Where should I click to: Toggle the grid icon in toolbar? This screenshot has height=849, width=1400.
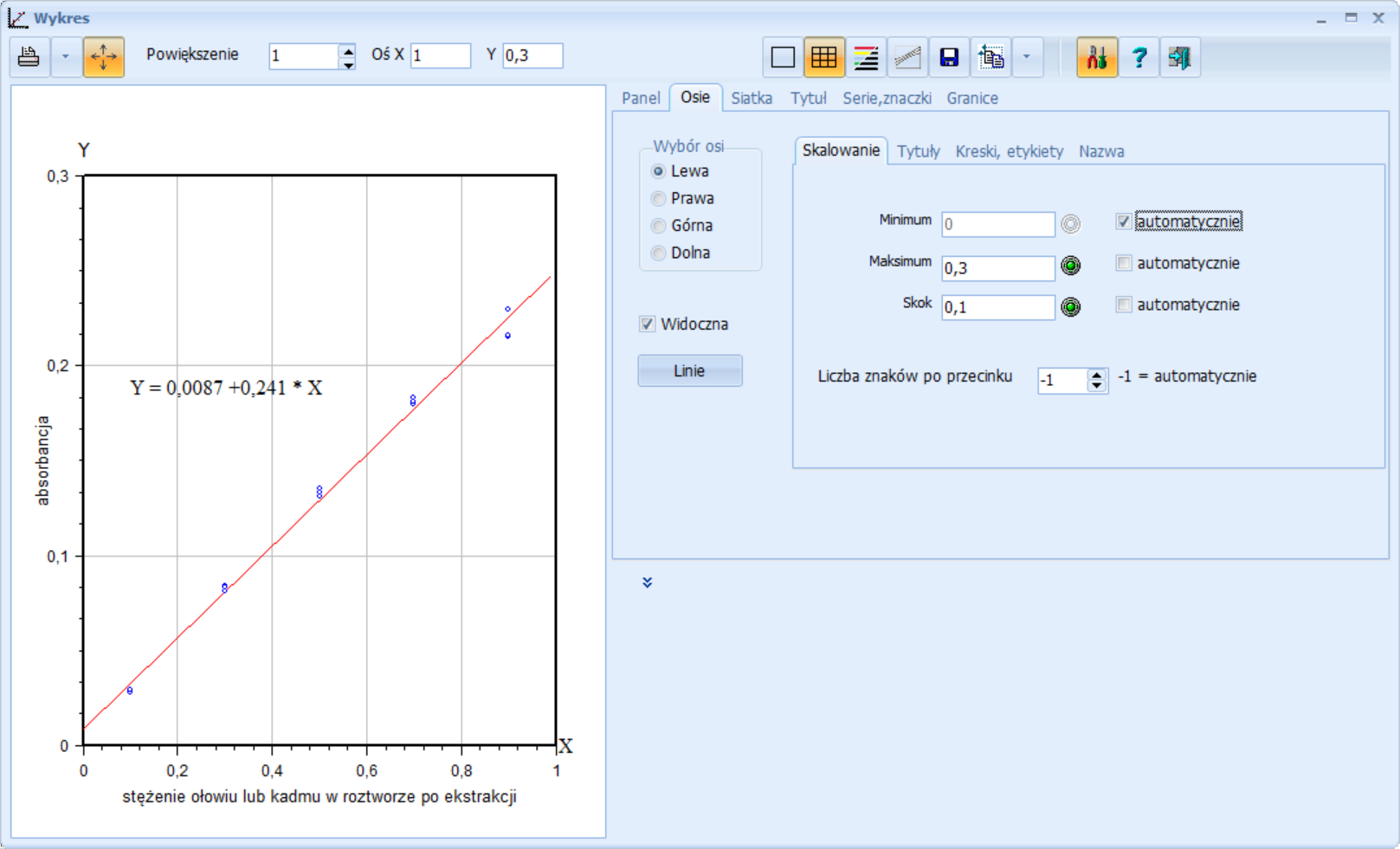click(x=823, y=58)
